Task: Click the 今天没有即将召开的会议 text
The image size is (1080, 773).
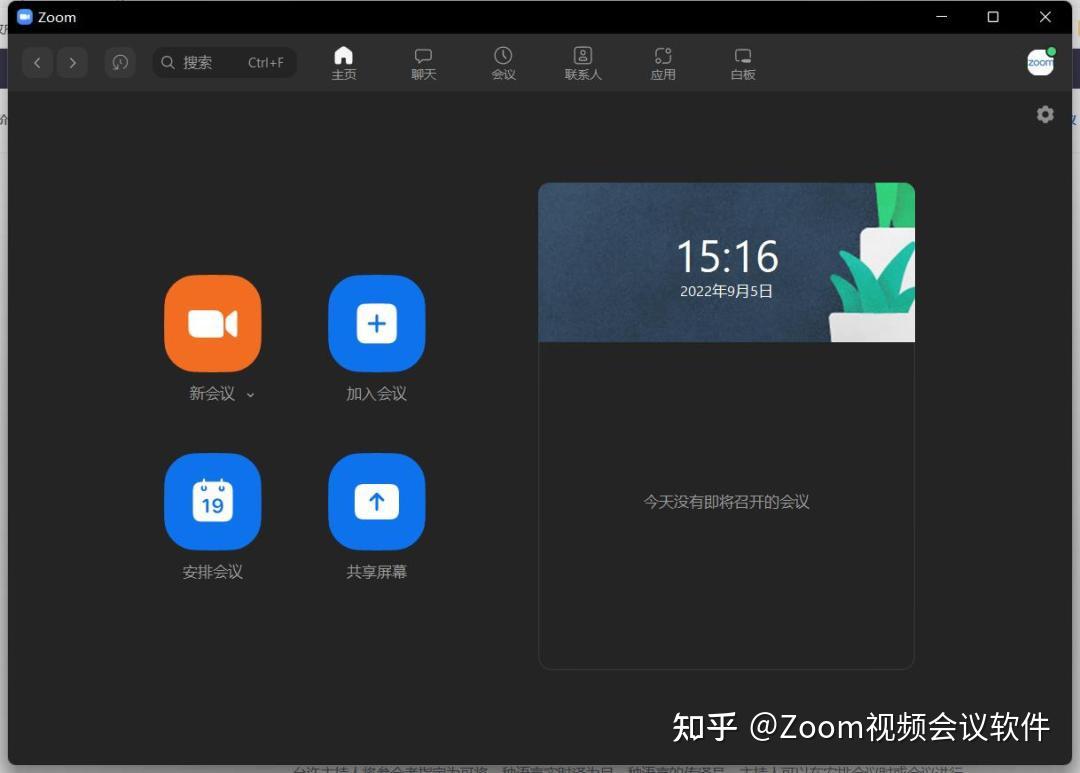Action: click(726, 502)
